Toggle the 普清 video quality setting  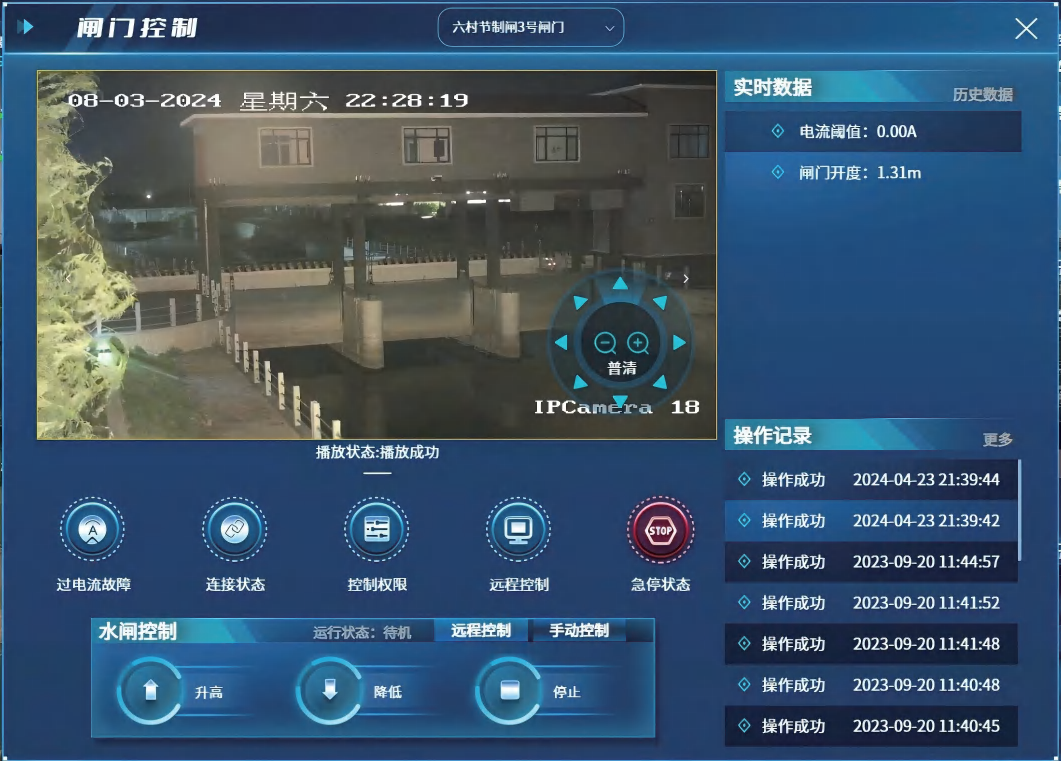[622, 369]
